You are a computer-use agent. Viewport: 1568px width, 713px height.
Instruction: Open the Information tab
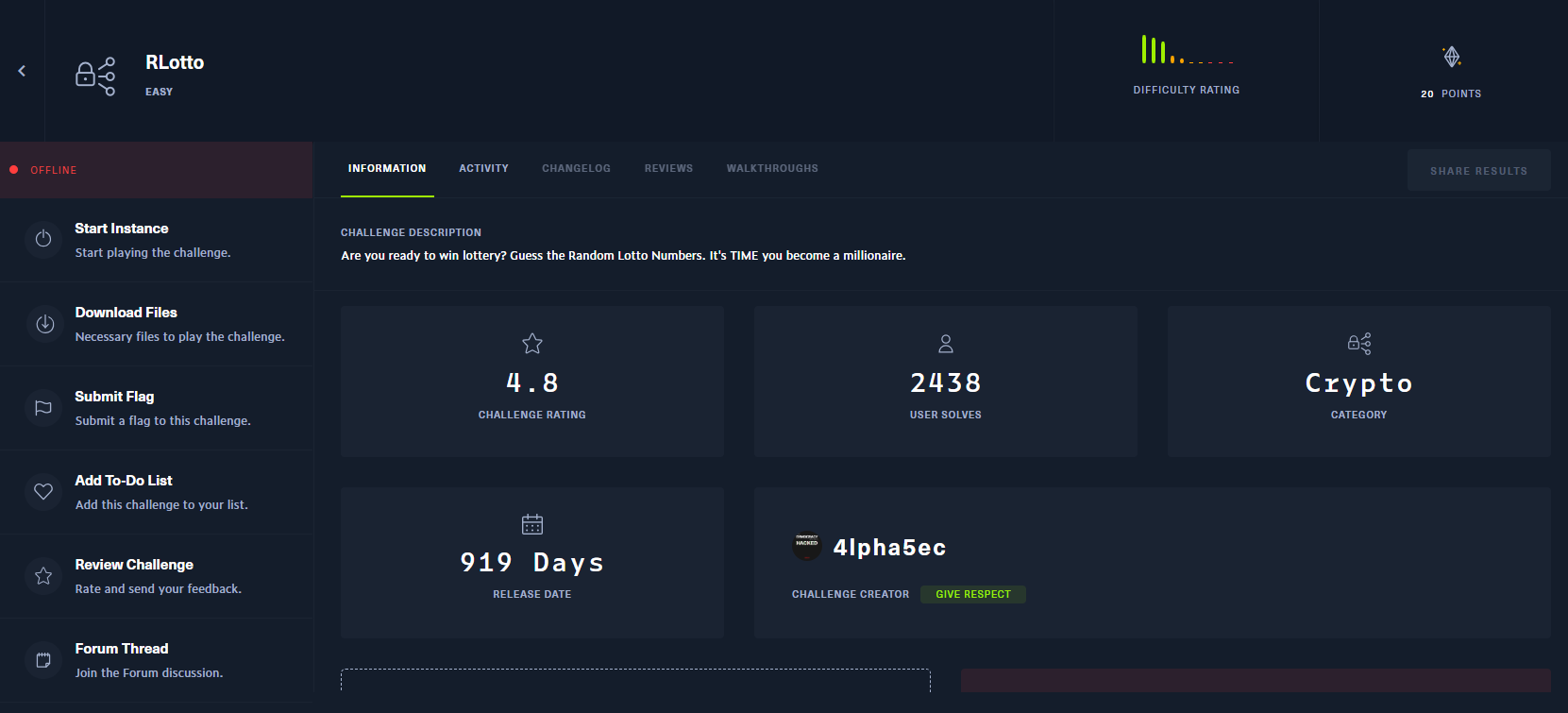(x=387, y=168)
